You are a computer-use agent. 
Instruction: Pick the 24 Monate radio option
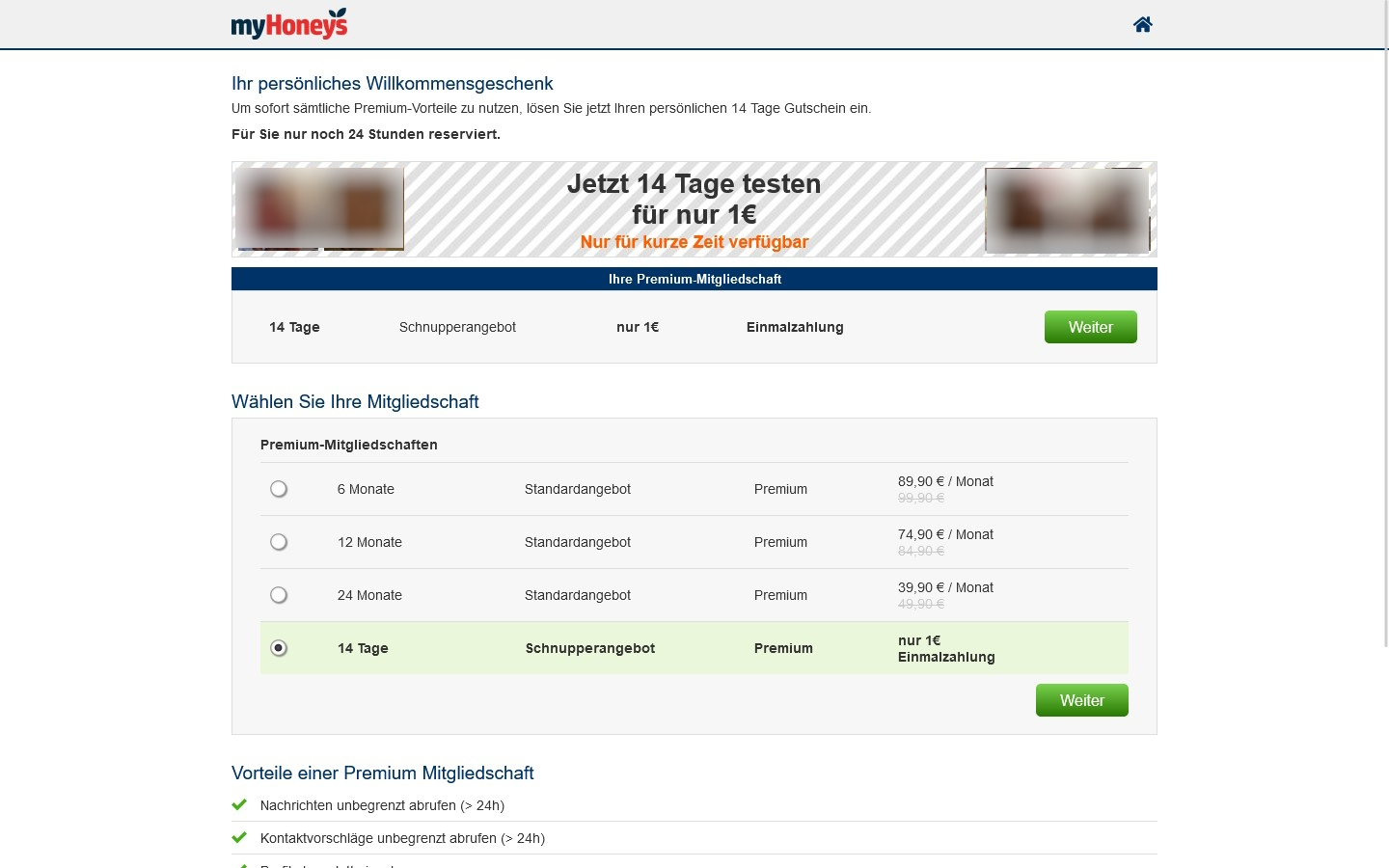point(279,595)
